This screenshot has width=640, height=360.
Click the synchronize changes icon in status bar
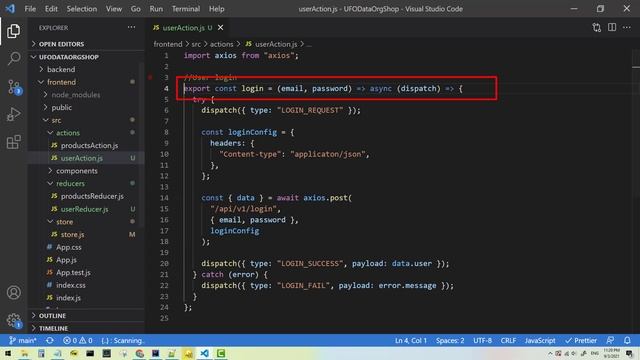(x=50, y=340)
